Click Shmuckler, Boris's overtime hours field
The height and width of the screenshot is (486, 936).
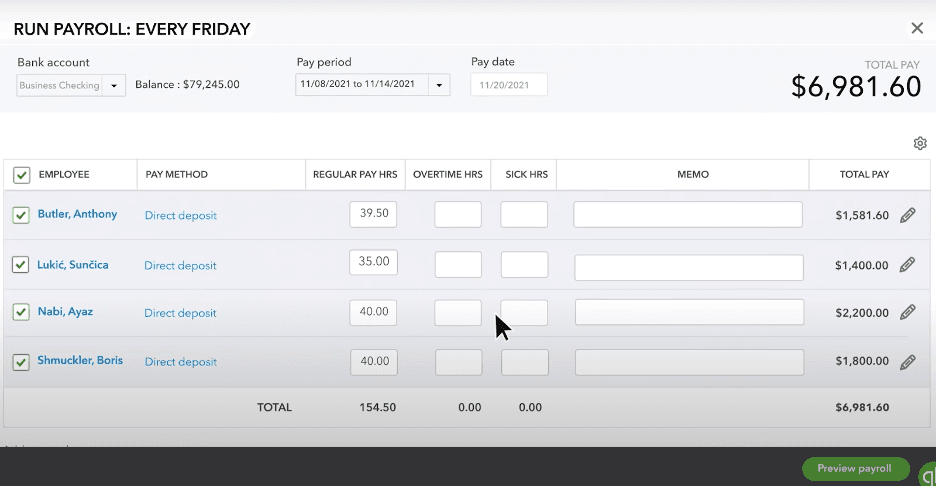(458, 362)
